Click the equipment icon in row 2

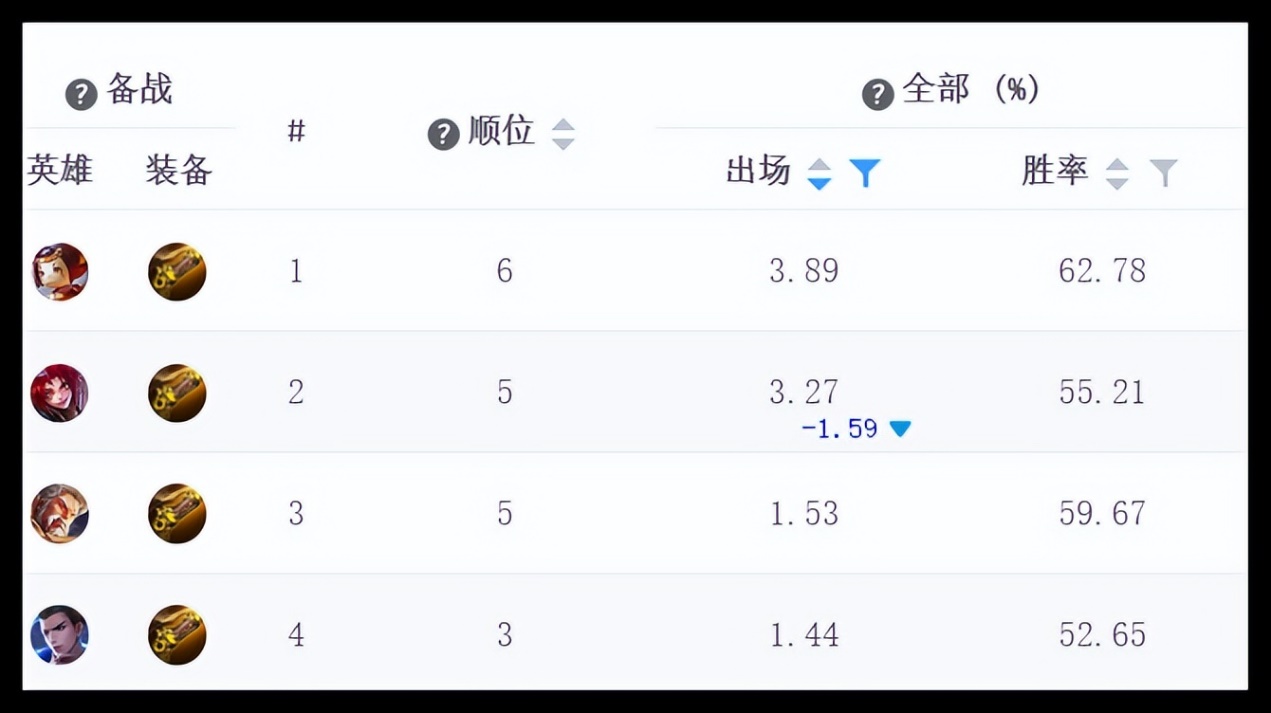pyautogui.click(x=177, y=393)
